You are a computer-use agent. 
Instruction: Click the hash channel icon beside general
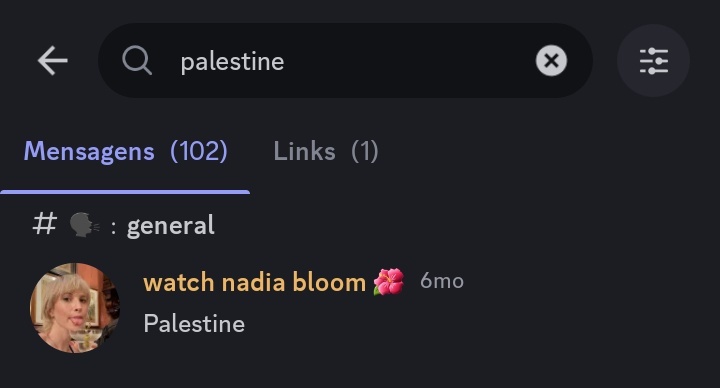pyautogui.click(x=45, y=224)
